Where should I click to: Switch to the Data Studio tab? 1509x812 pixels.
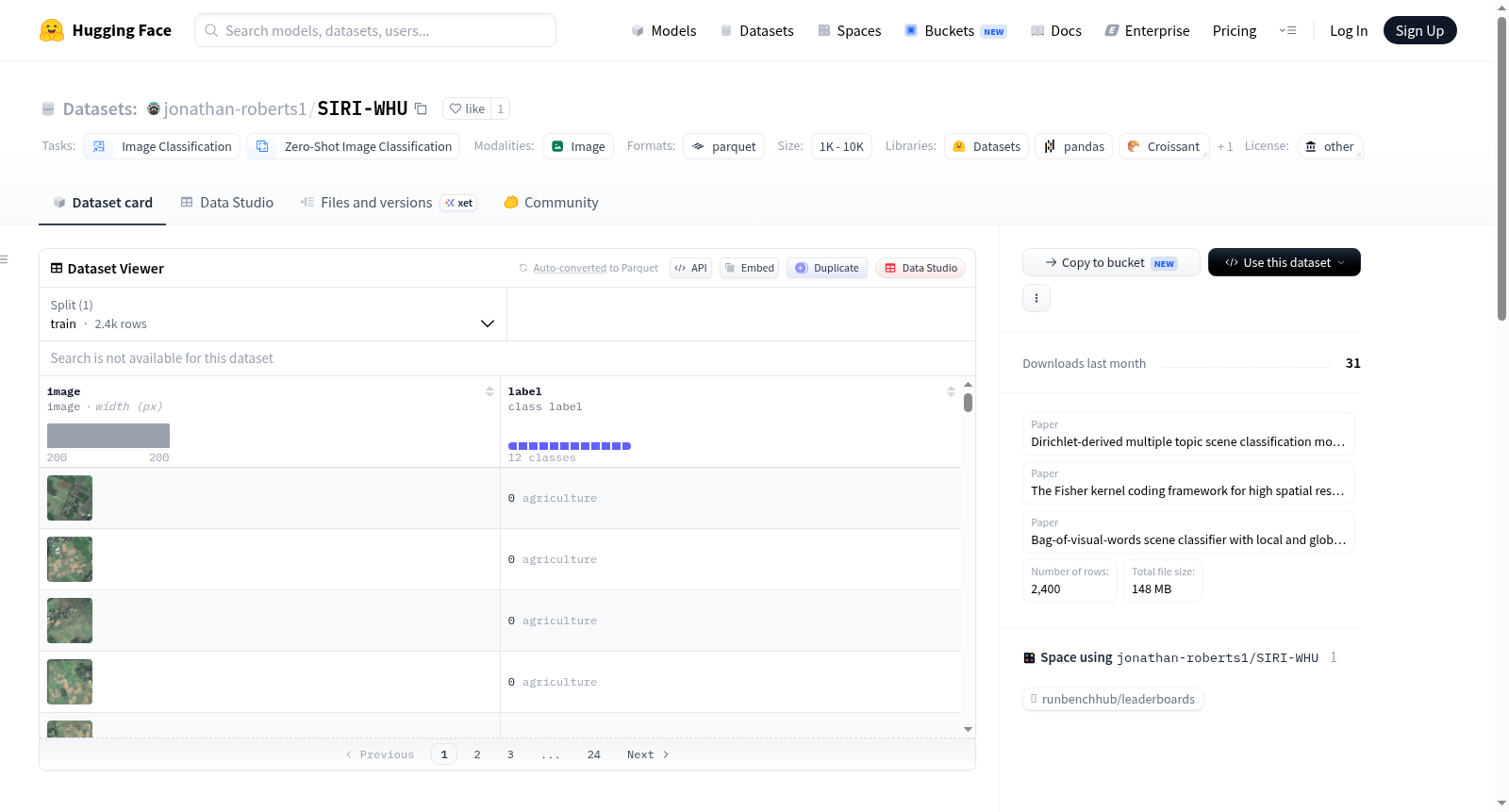(x=227, y=203)
